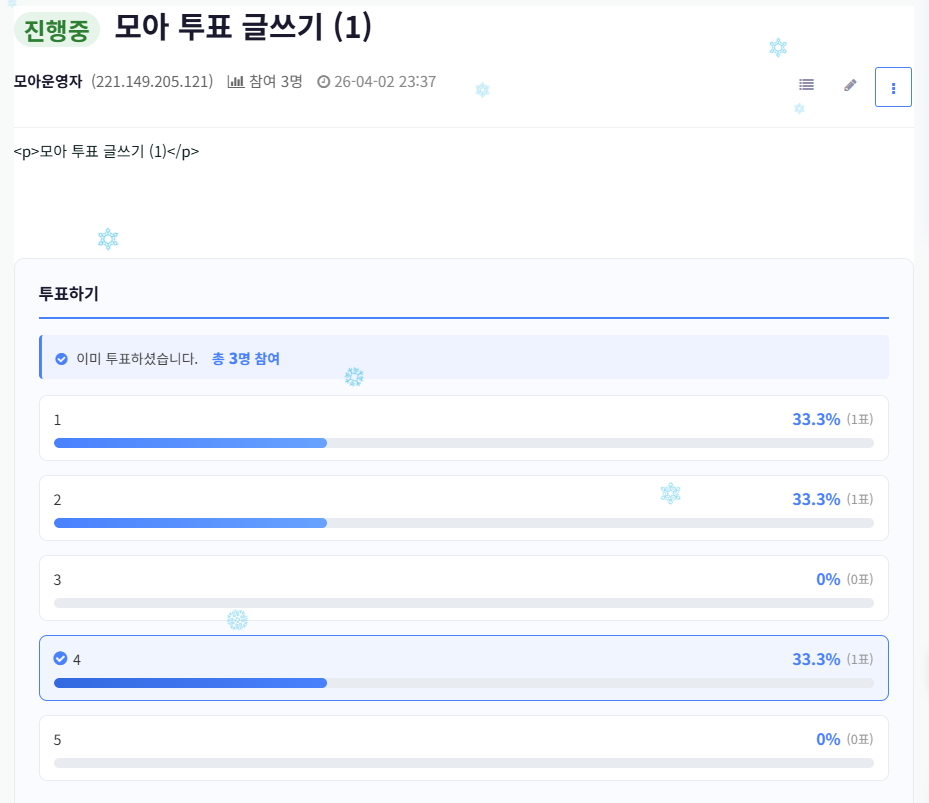Click the list view icon
The width and height of the screenshot is (929, 803).
coord(806,85)
